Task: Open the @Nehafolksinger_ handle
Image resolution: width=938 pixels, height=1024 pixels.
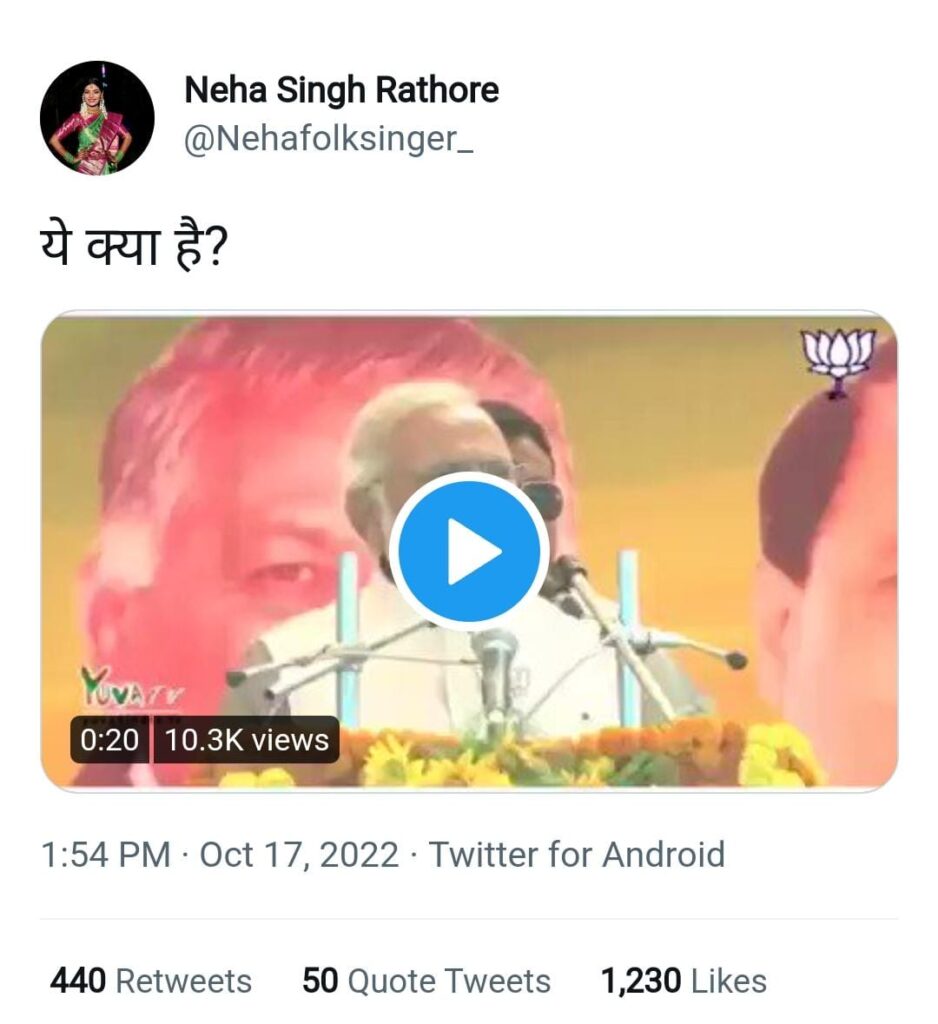Action: click(329, 139)
